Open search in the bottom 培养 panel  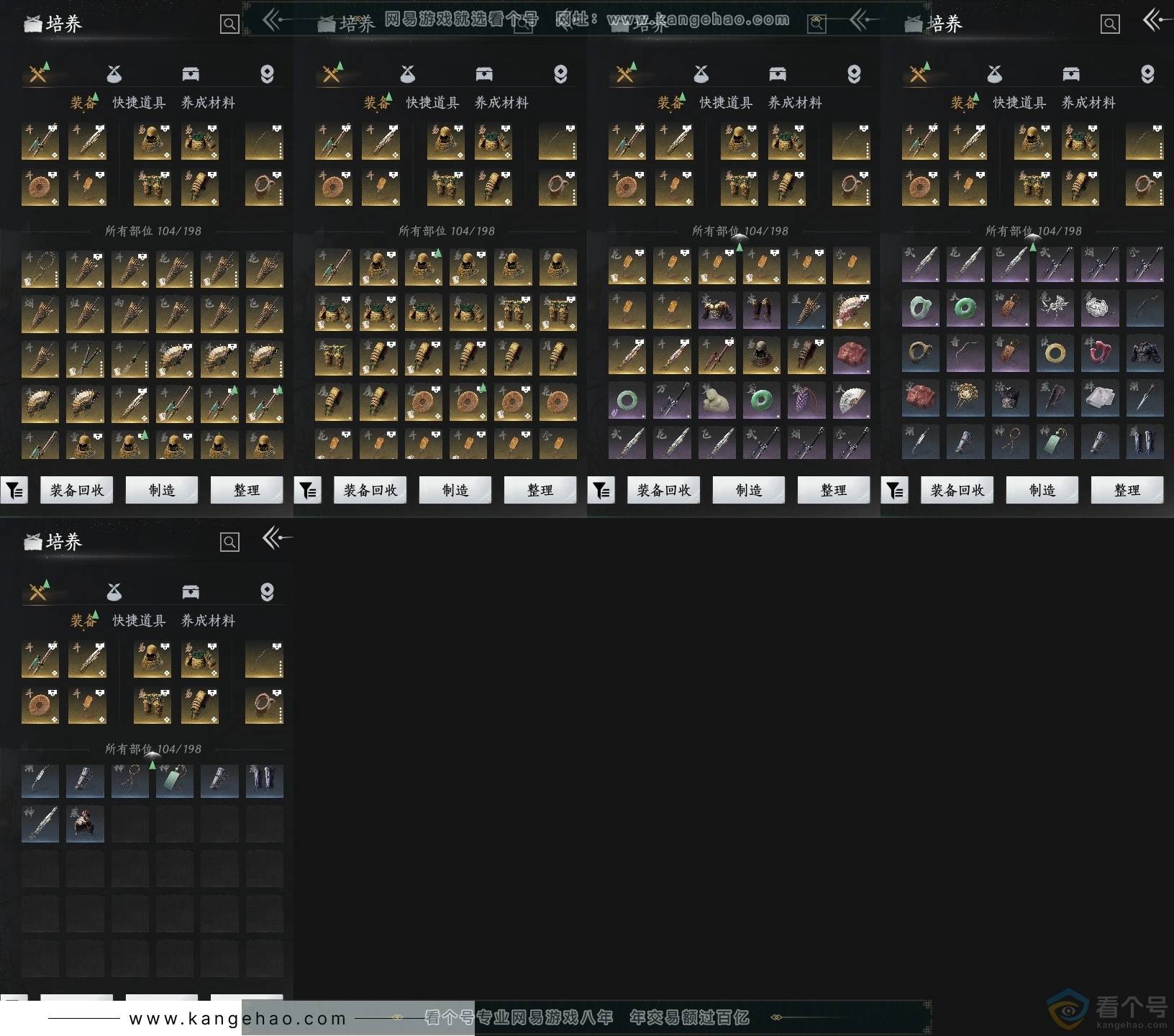click(229, 542)
